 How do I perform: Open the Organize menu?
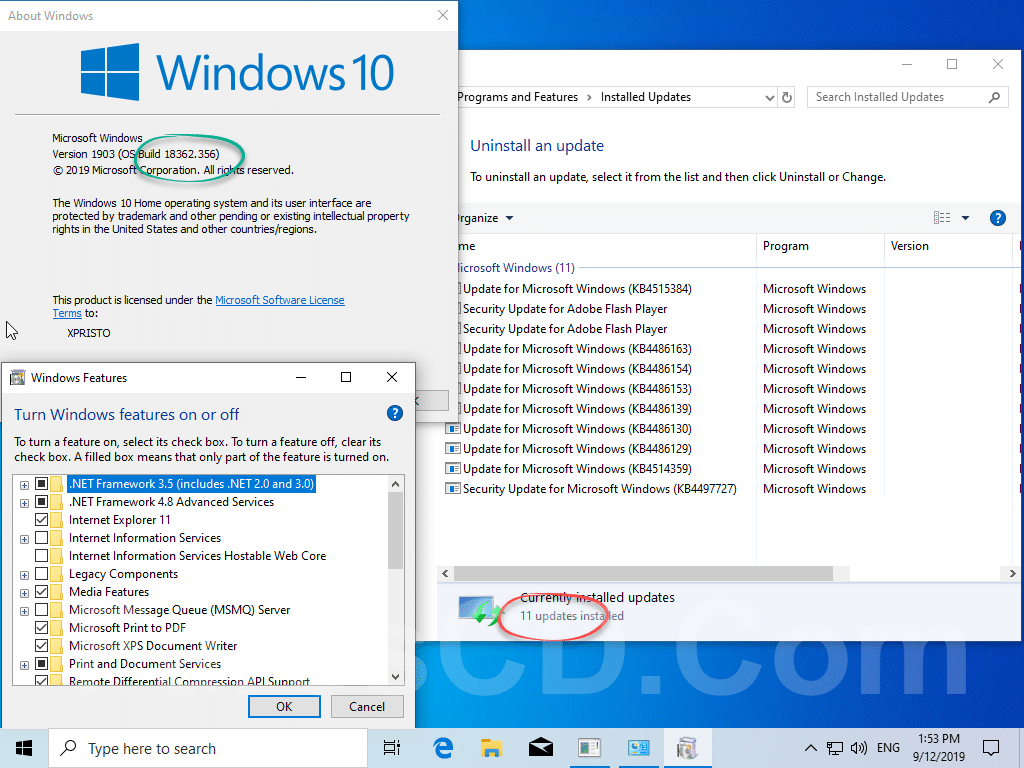click(x=485, y=218)
